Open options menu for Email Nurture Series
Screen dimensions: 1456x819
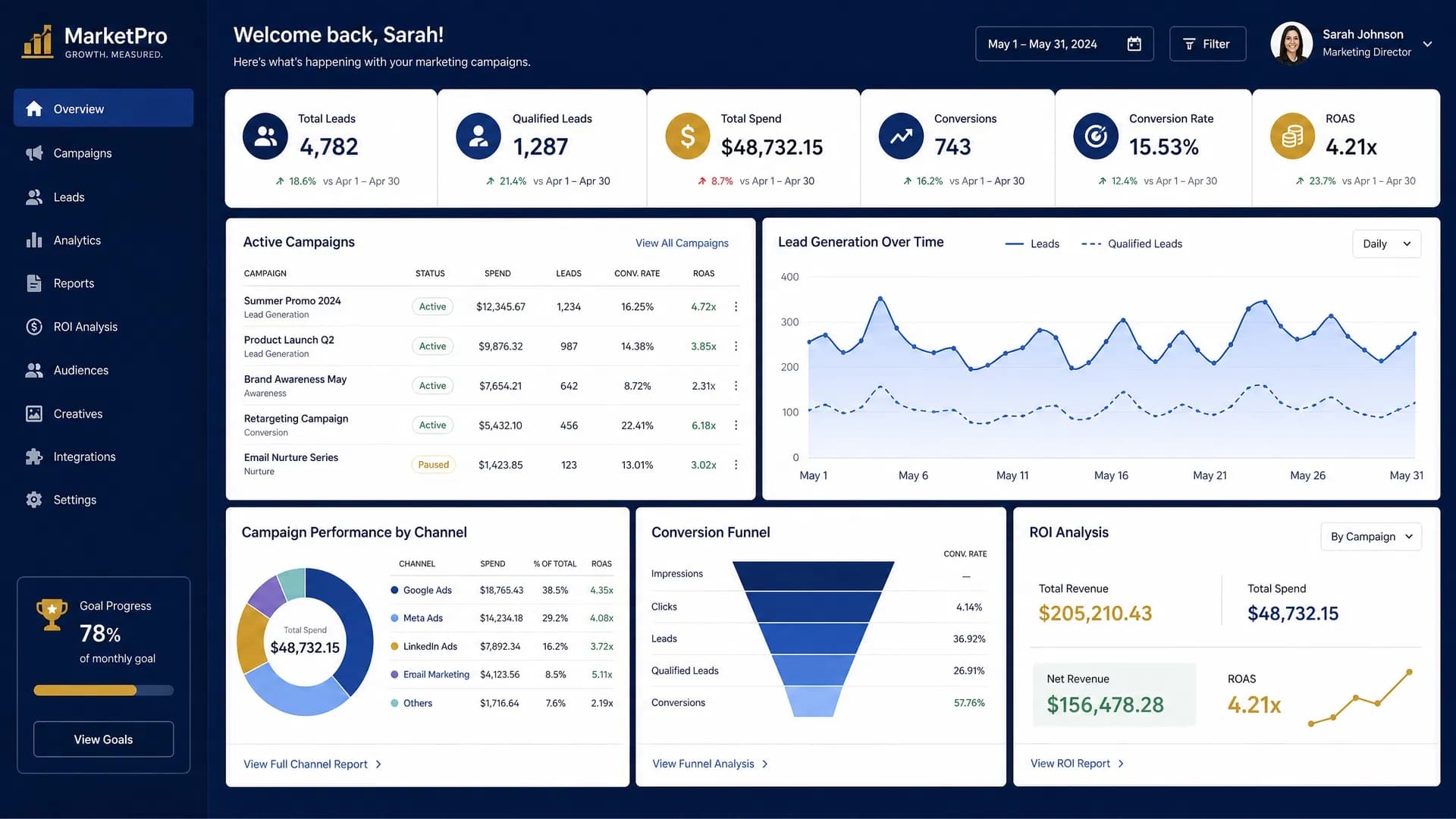click(x=736, y=465)
